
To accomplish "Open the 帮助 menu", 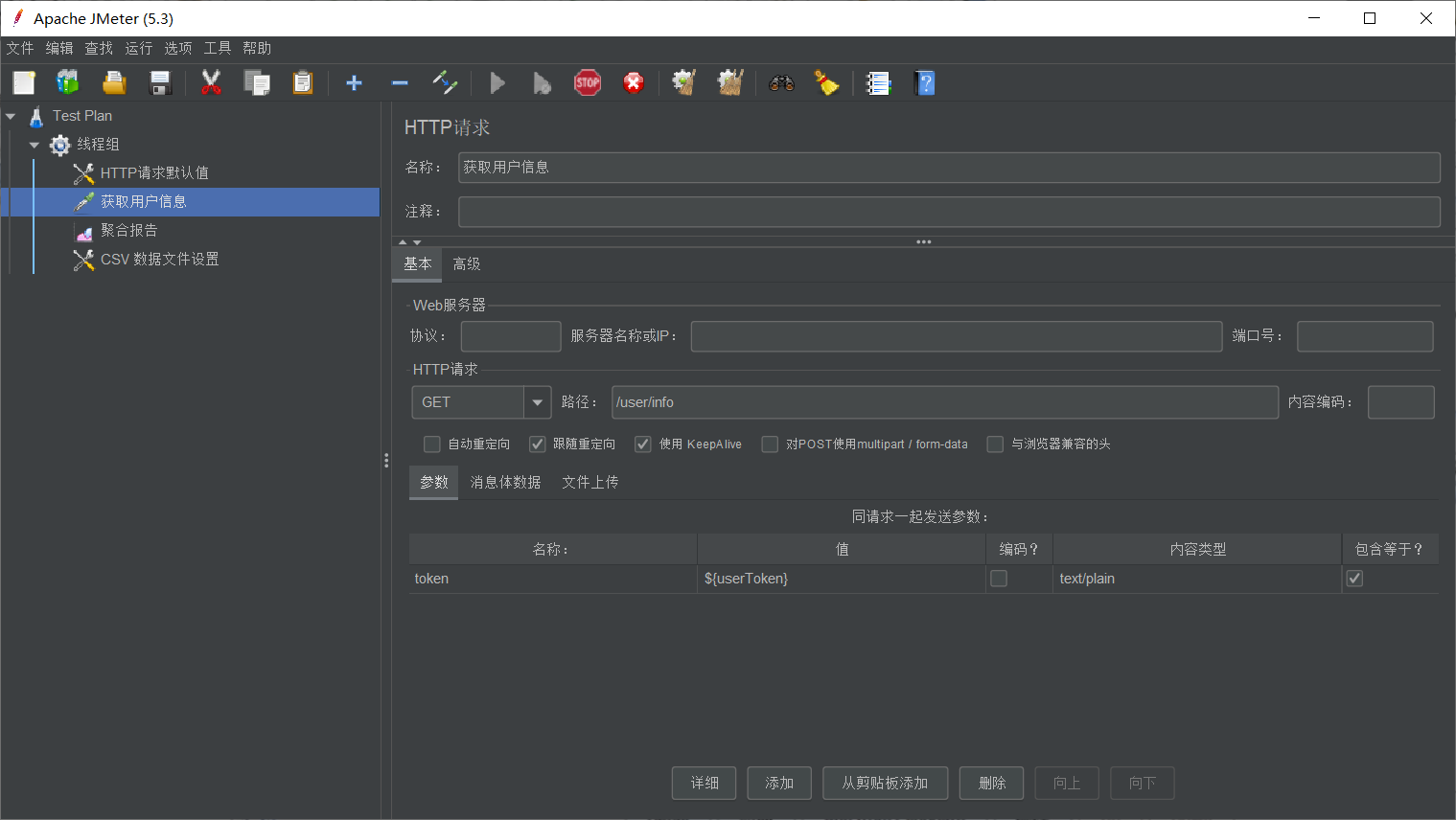I will (257, 48).
